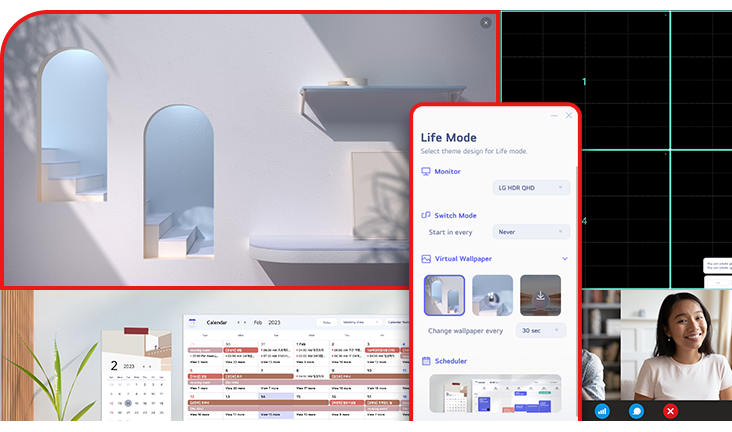The height and width of the screenshot is (432, 732).
Task: Go to next month in Calendar header
Action: 247,323
